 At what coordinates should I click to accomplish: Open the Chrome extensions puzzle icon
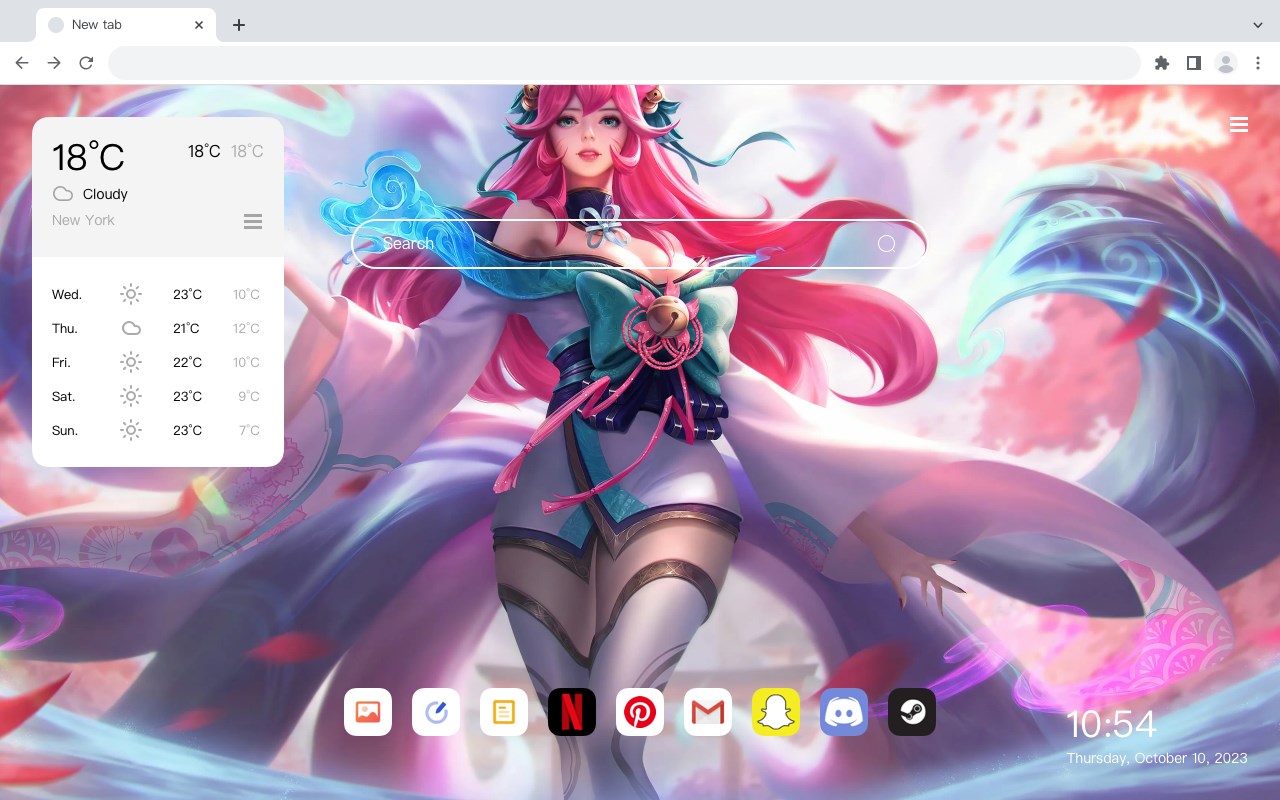1161,63
